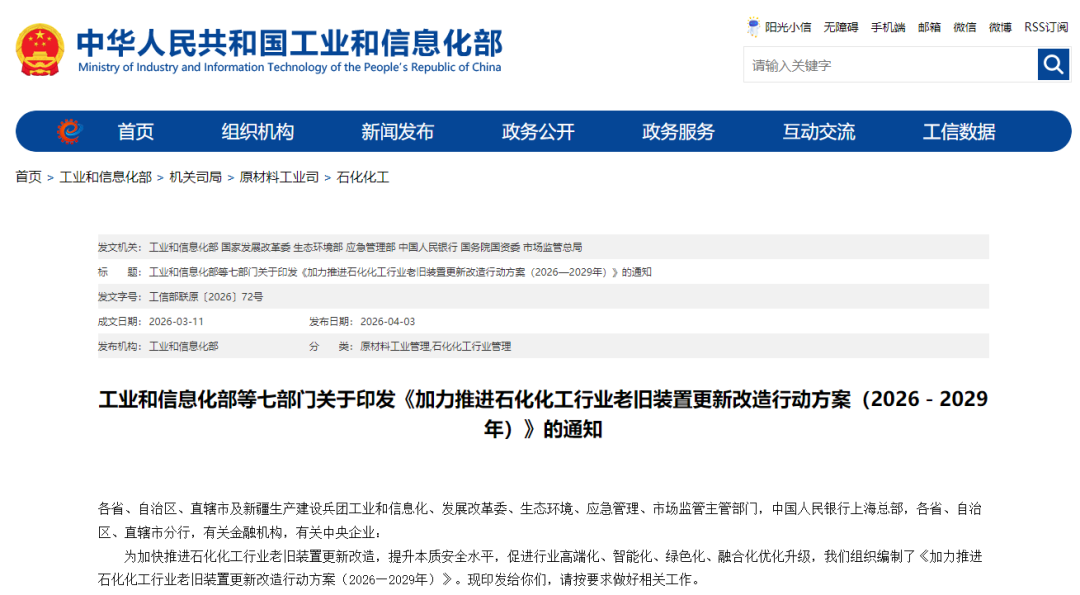Go to 新闻发布 section
Screen dimensions: 1080x595
click(x=398, y=132)
